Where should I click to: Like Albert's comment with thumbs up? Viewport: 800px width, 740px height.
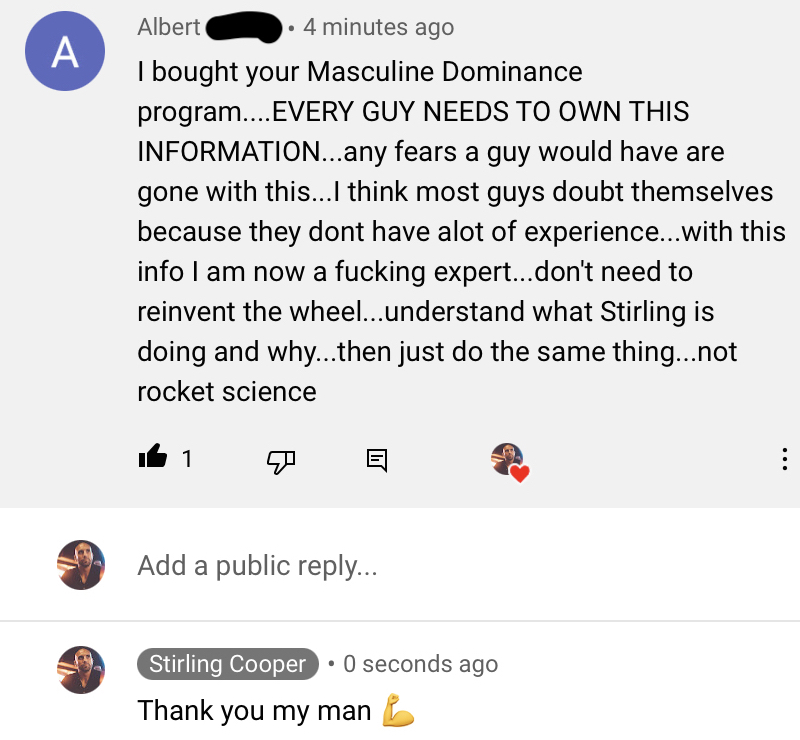(153, 459)
